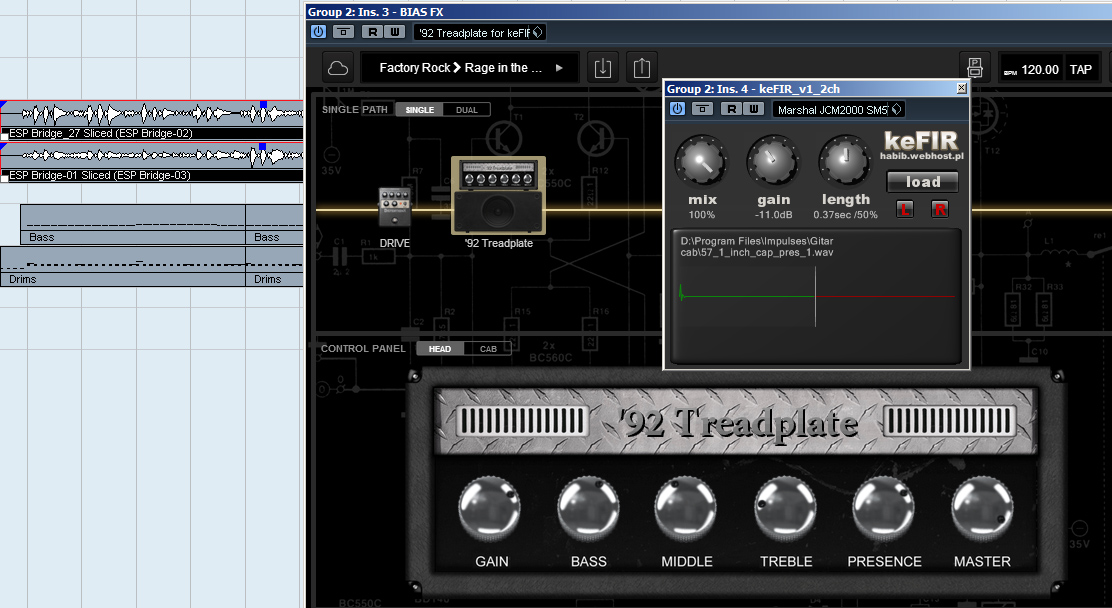Click the amp PRESENCE knob
Screen dimensions: 1112x608
tap(884, 509)
